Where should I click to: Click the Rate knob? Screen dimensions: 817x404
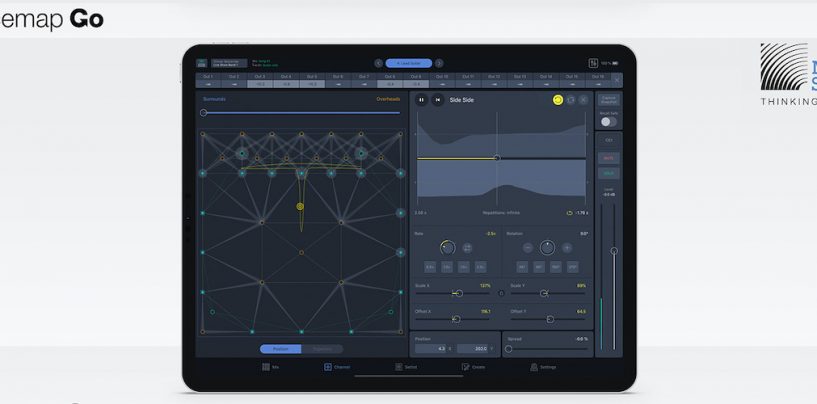coord(448,248)
